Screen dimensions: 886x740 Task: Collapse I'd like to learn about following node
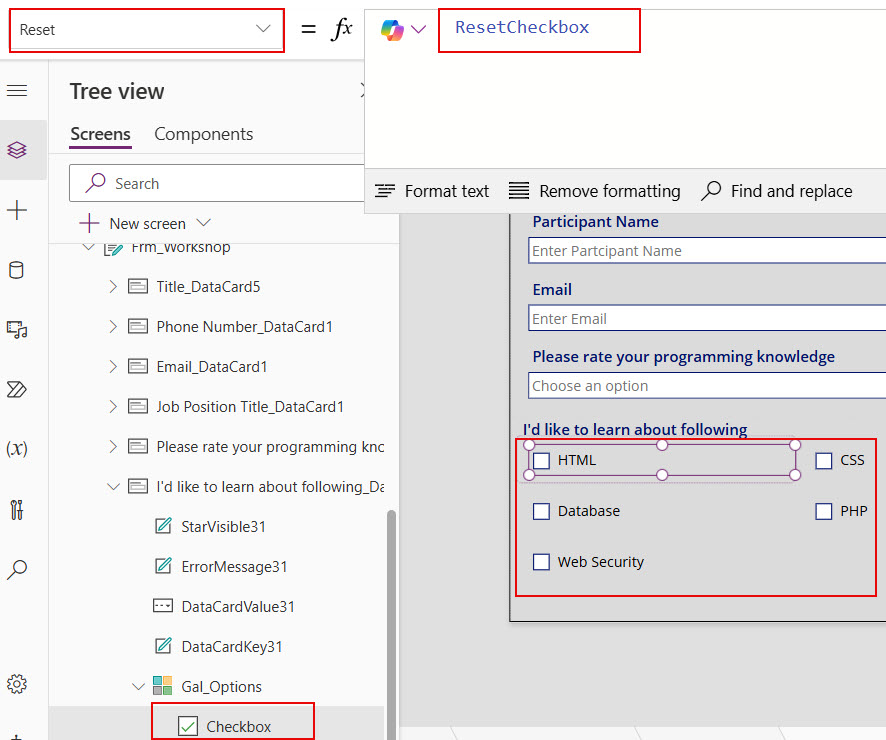tap(114, 486)
